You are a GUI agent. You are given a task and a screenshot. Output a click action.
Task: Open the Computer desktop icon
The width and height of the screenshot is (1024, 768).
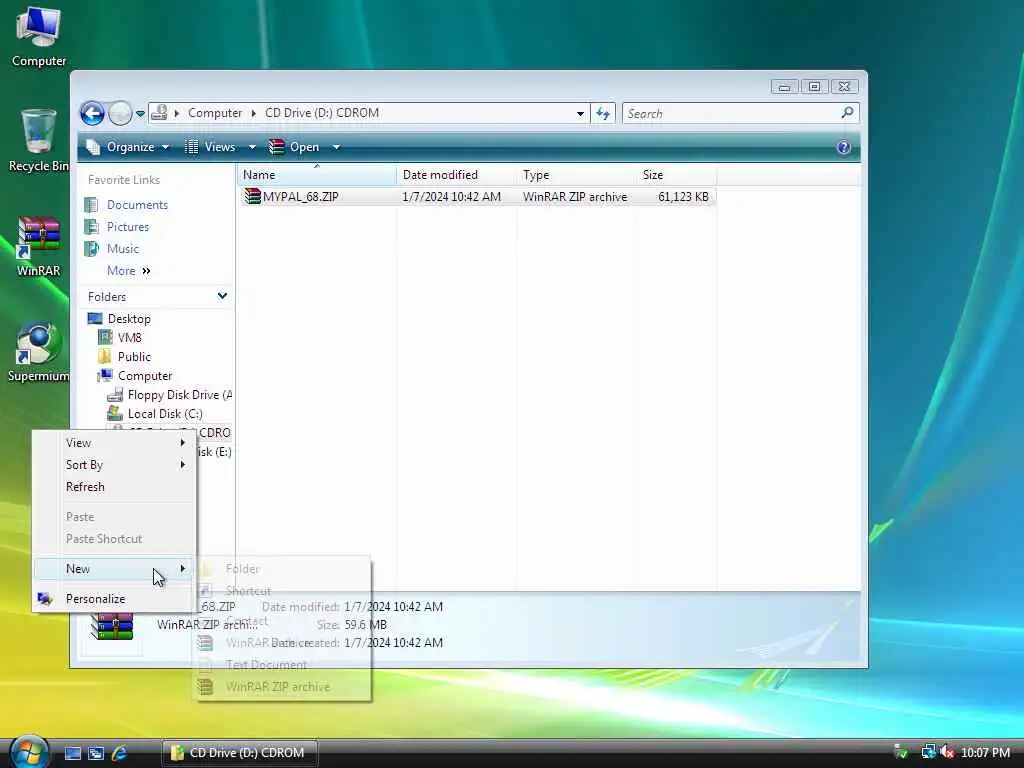click(x=39, y=37)
